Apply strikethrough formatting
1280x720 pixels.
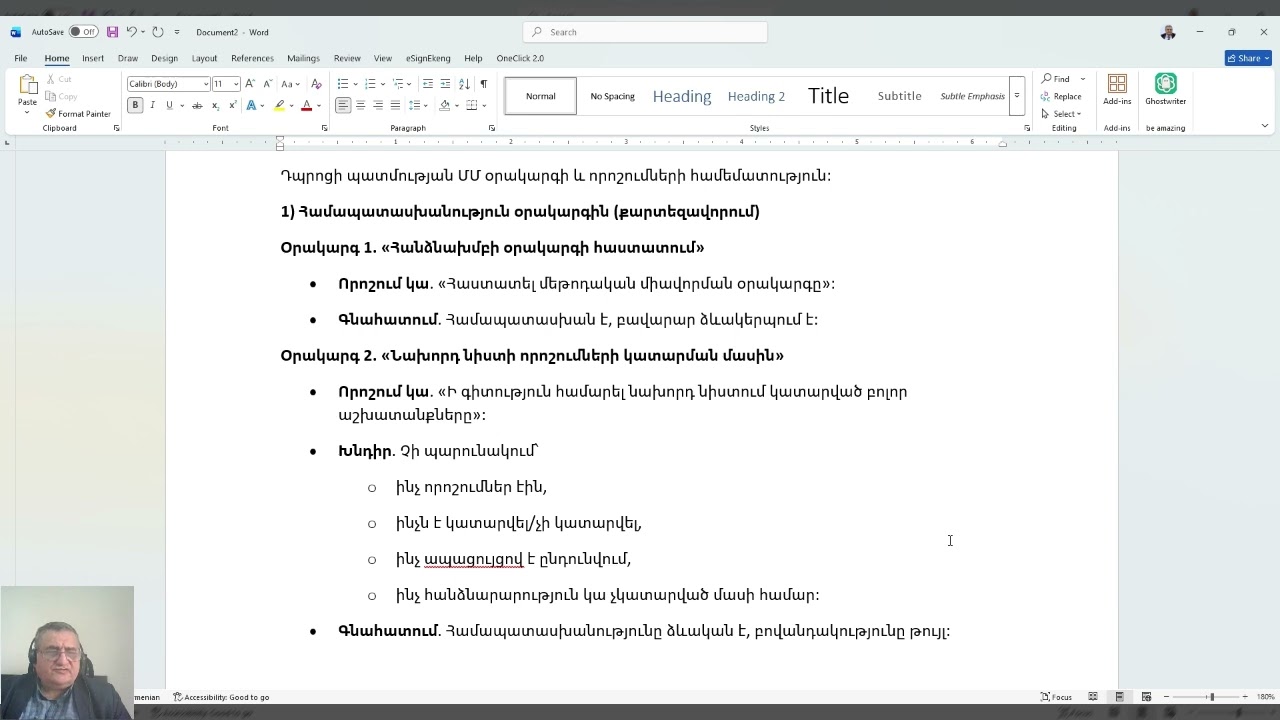click(x=197, y=105)
